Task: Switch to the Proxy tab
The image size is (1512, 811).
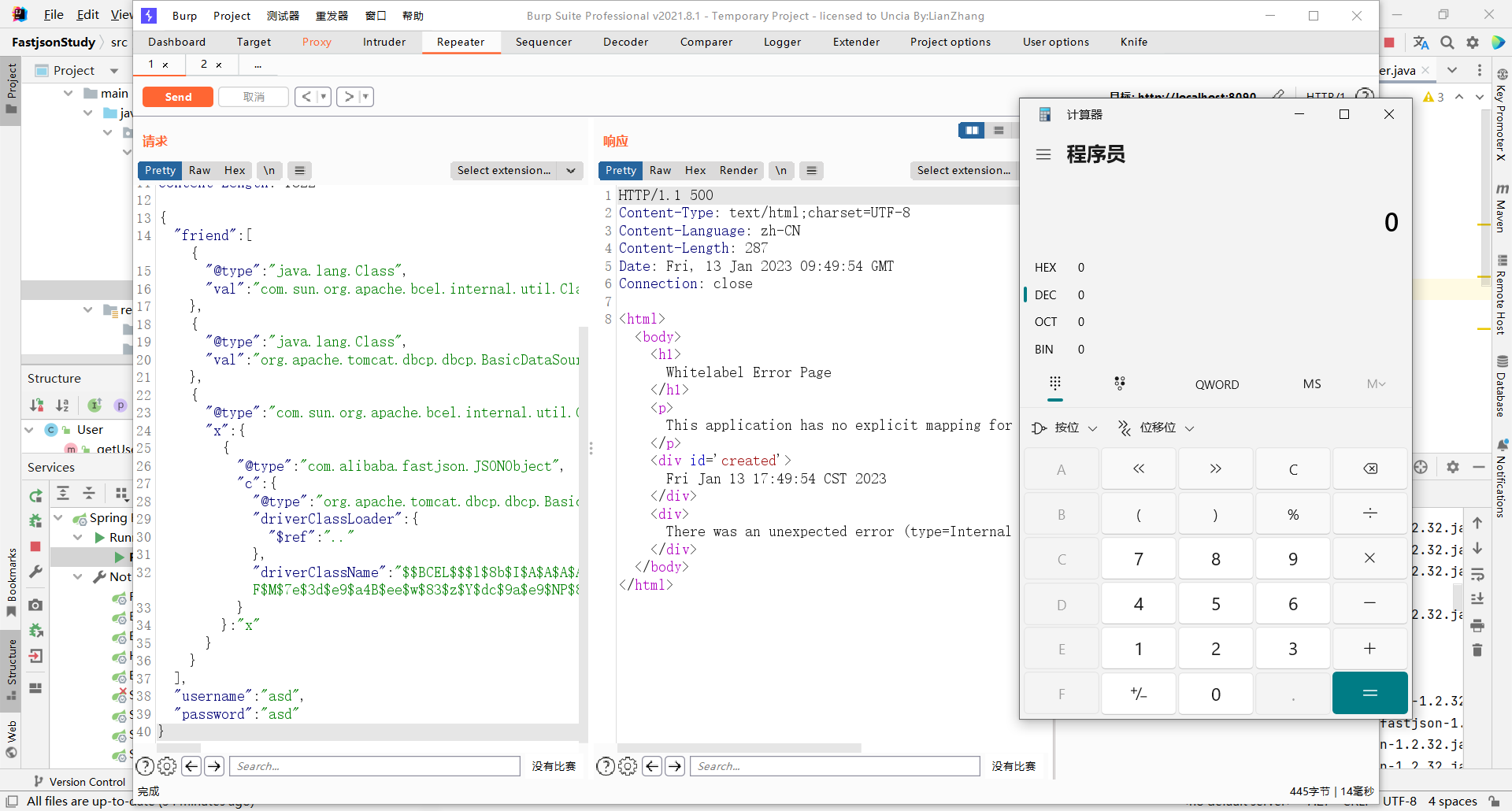Action: (317, 42)
